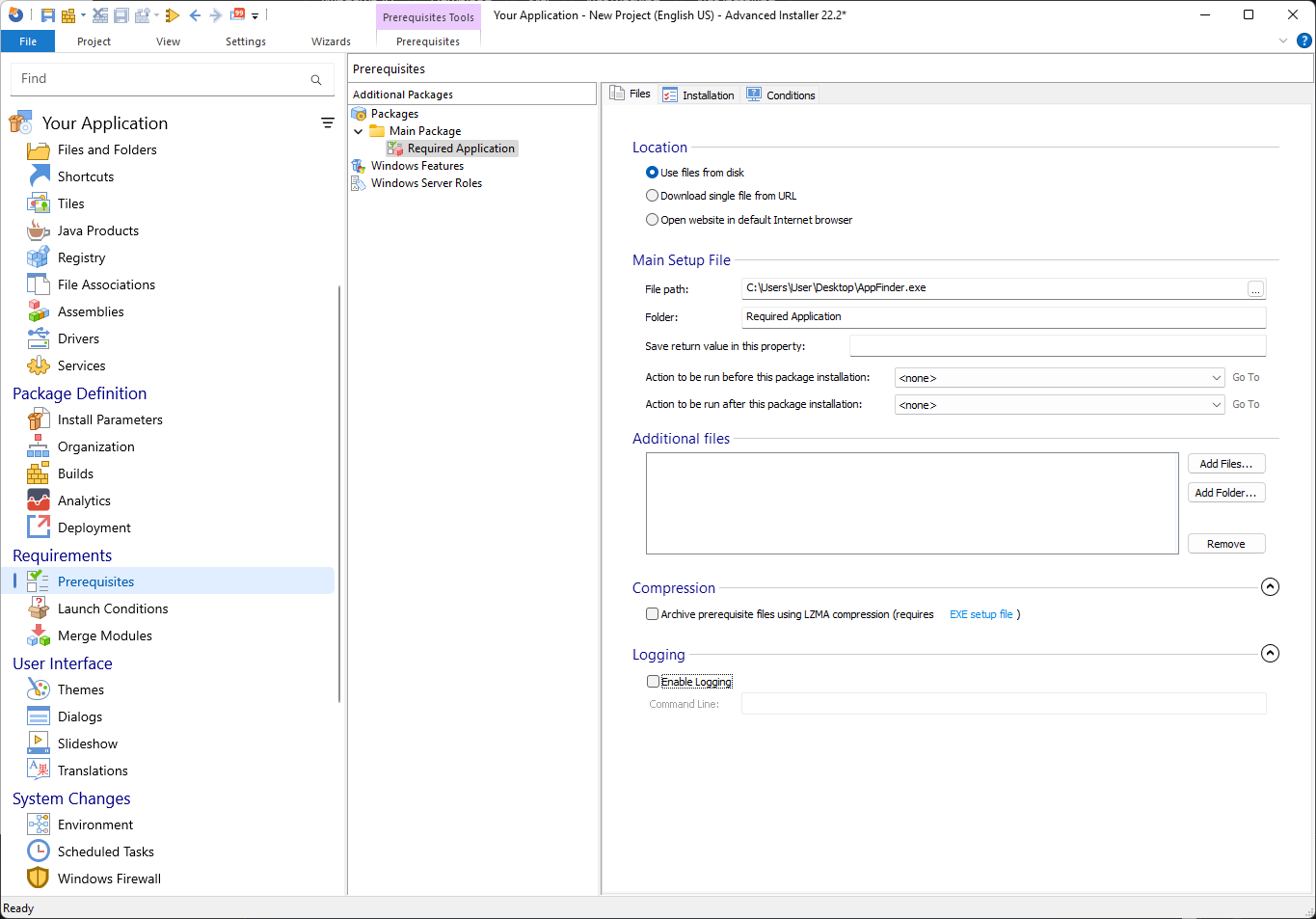The height and width of the screenshot is (919, 1316).
Task: Open File Associations page
Action: (x=106, y=284)
